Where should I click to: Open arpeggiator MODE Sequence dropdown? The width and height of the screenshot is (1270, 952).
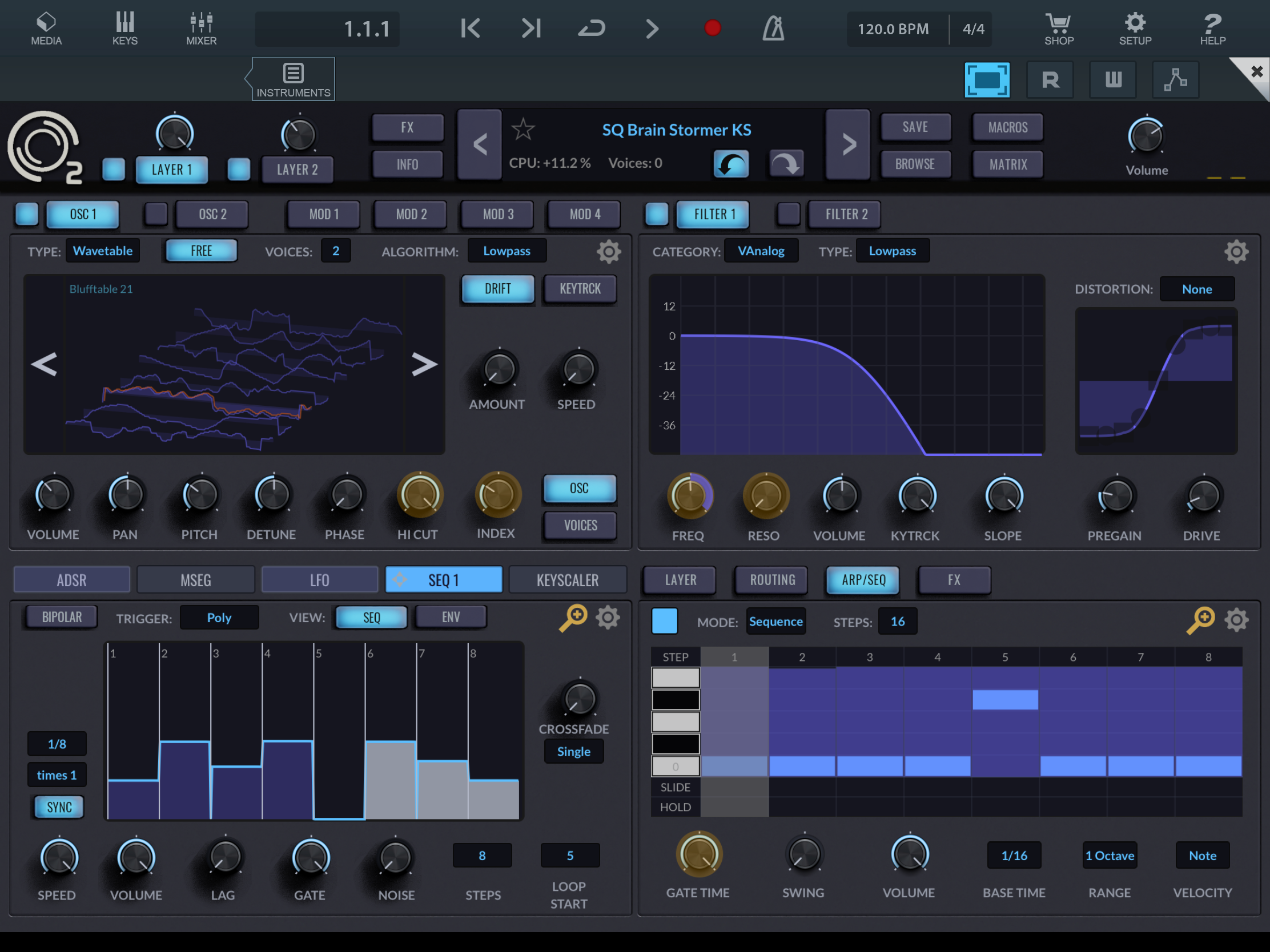[x=775, y=622]
